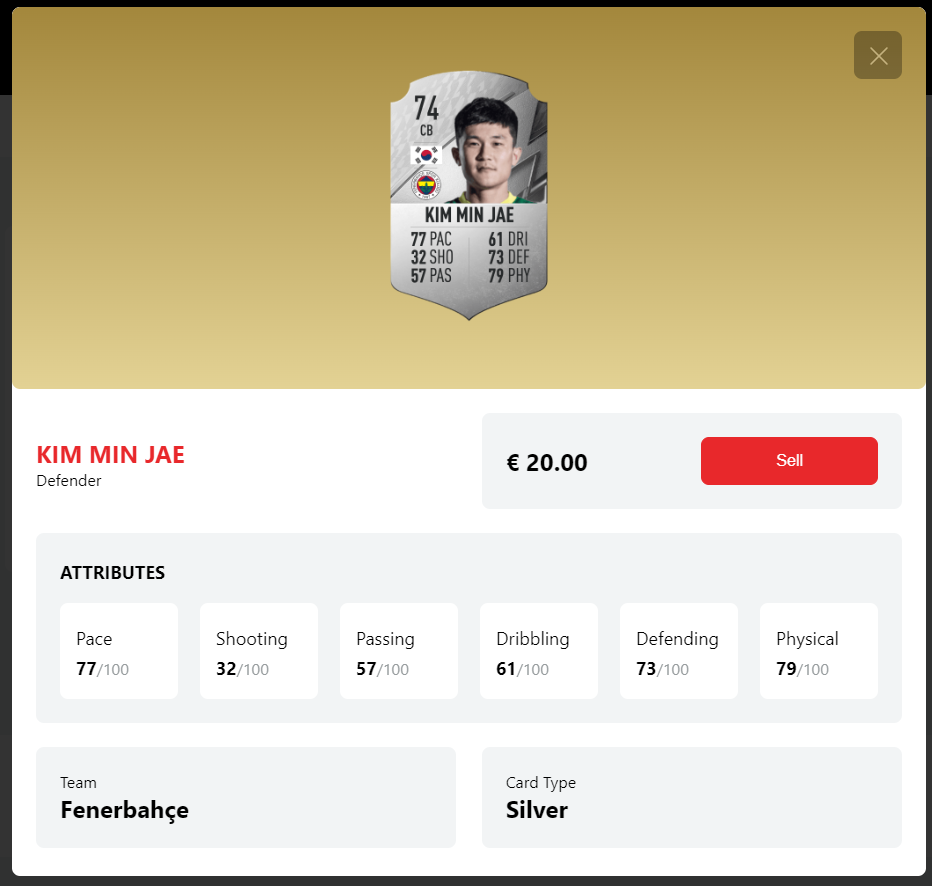Image resolution: width=932 pixels, height=886 pixels.
Task: Click the Fenerbahçe club badge icon
Action: [426, 186]
